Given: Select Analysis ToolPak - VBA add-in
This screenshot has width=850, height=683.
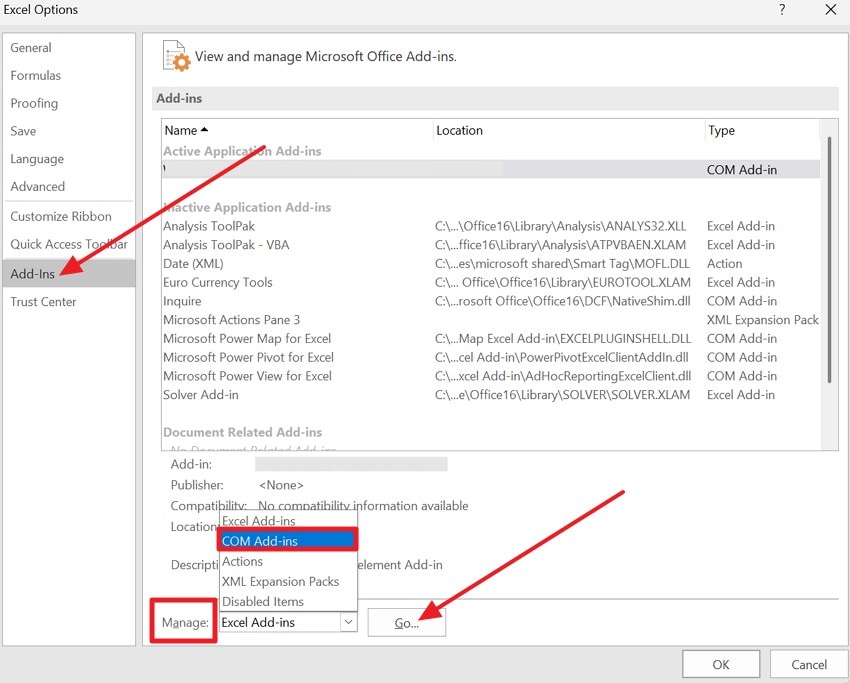Looking at the screenshot, I should [491, 245].
